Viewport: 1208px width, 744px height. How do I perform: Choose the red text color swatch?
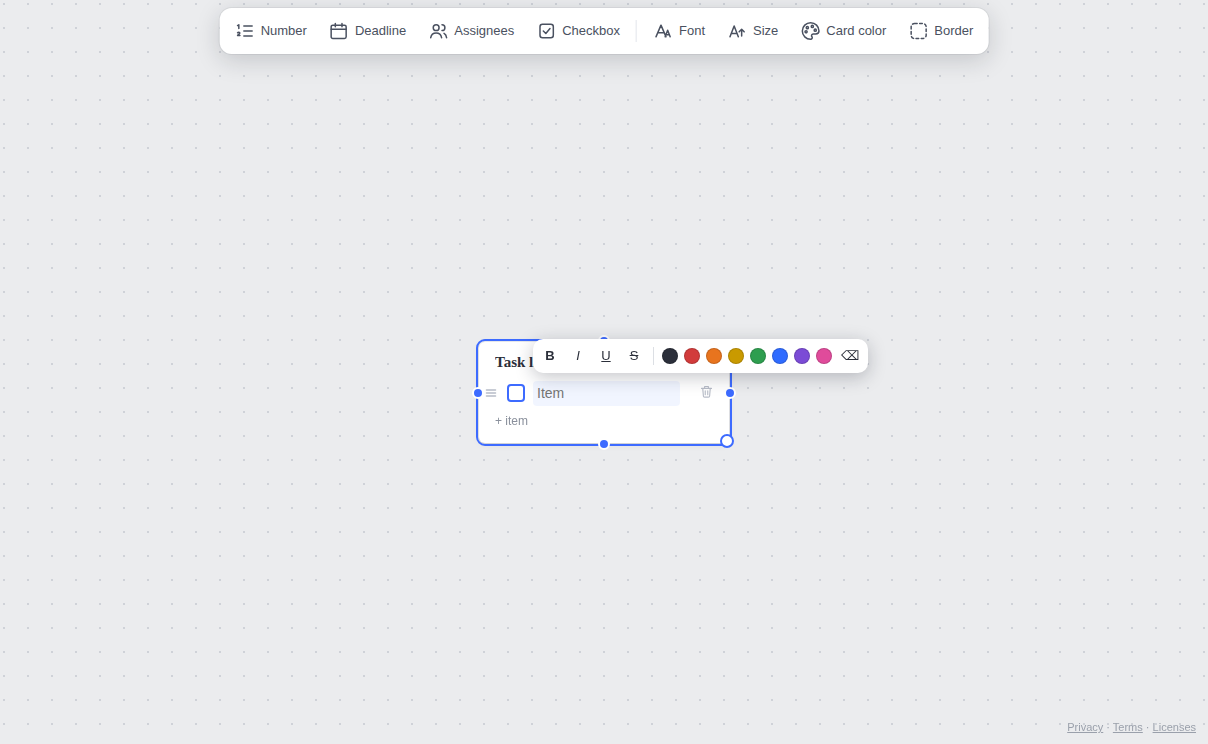coord(692,356)
